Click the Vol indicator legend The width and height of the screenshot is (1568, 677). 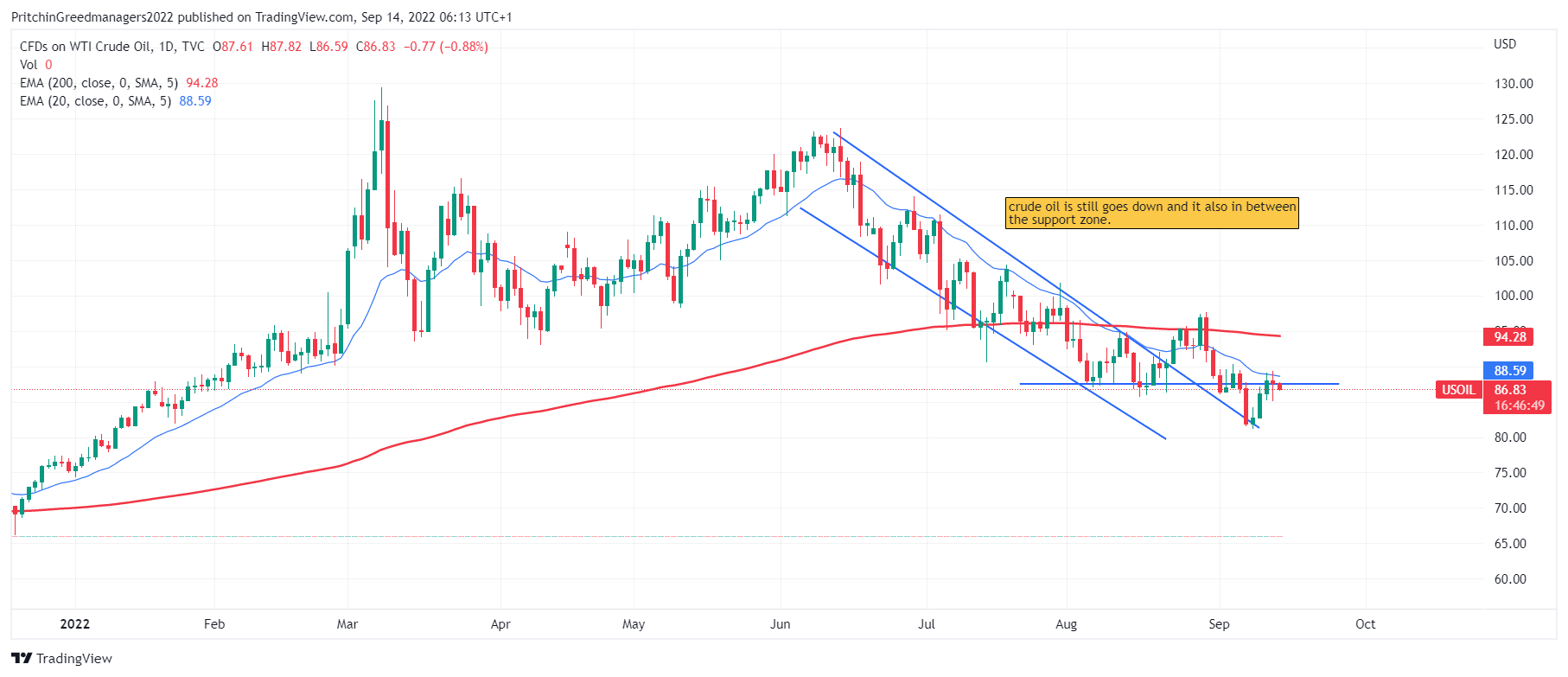pos(35,65)
